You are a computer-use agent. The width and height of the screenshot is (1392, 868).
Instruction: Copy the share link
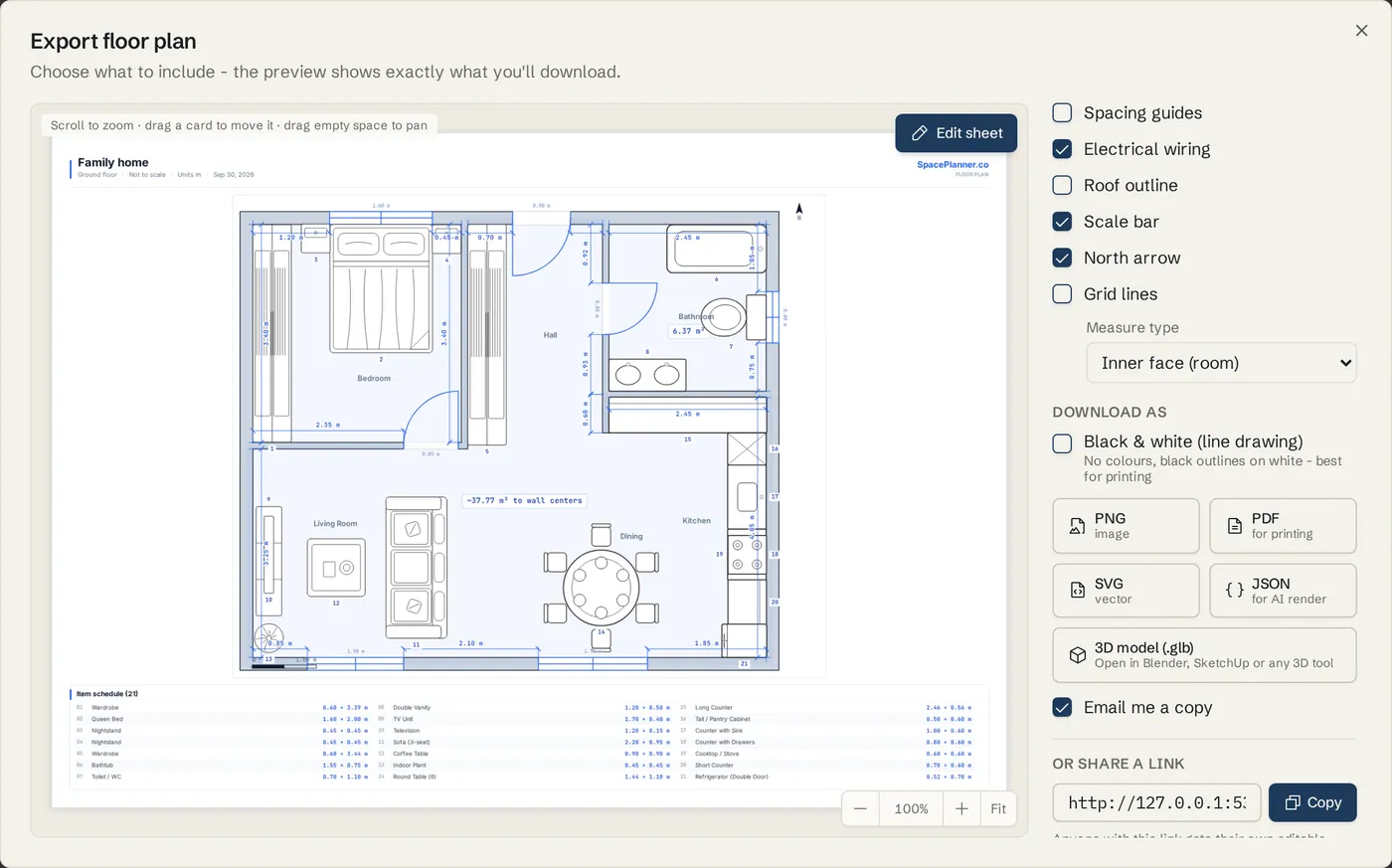(1312, 802)
